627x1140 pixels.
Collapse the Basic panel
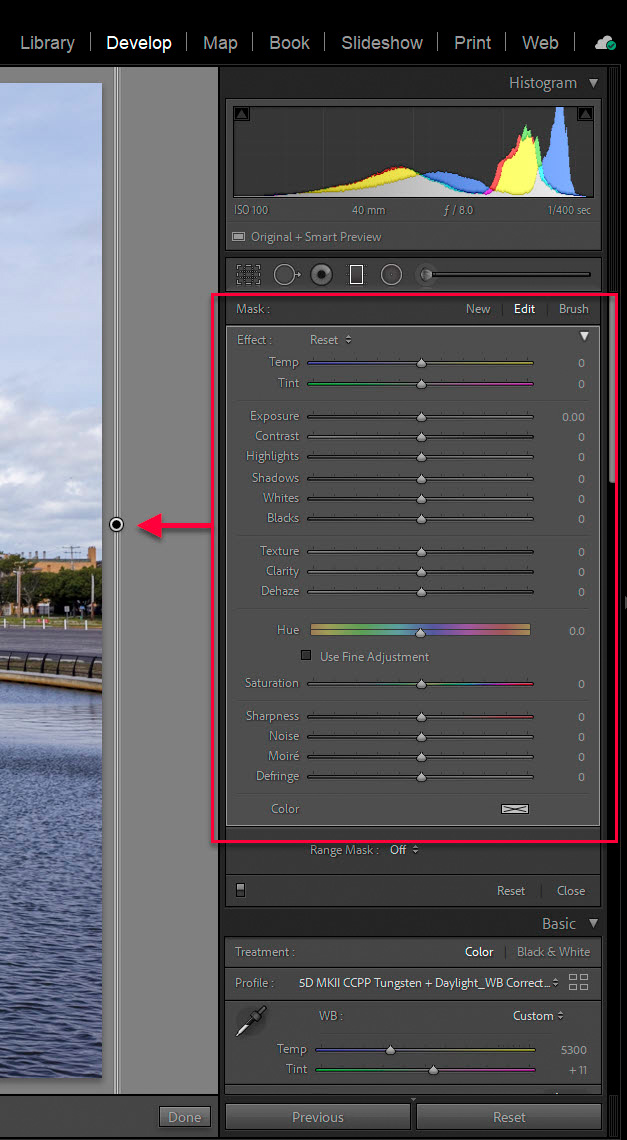[594, 923]
